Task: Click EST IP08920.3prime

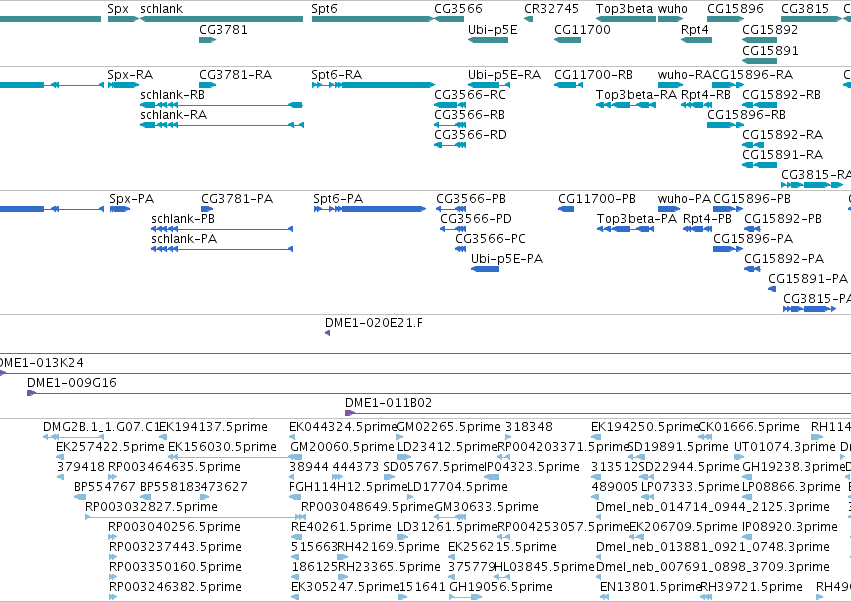Action: coord(790,527)
